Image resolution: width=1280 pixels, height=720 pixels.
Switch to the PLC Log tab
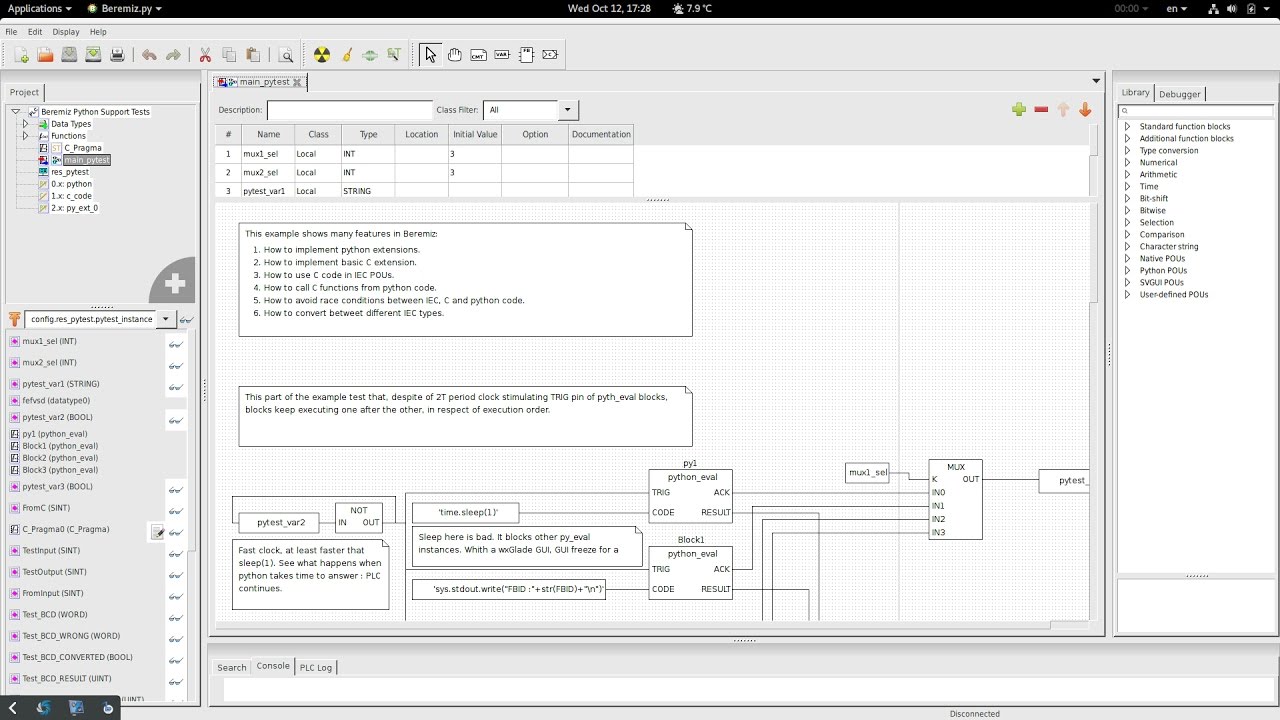click(x=316, y=667)
